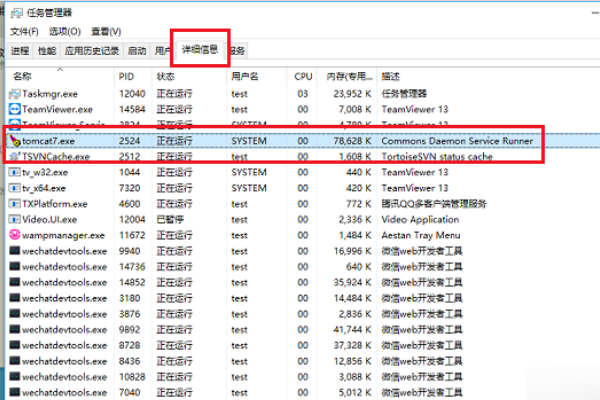This screenshot has height=400, width=600.
Task: Click icon of wechatdevtools.exe PID 8436
Action: [x=15, y=361]
